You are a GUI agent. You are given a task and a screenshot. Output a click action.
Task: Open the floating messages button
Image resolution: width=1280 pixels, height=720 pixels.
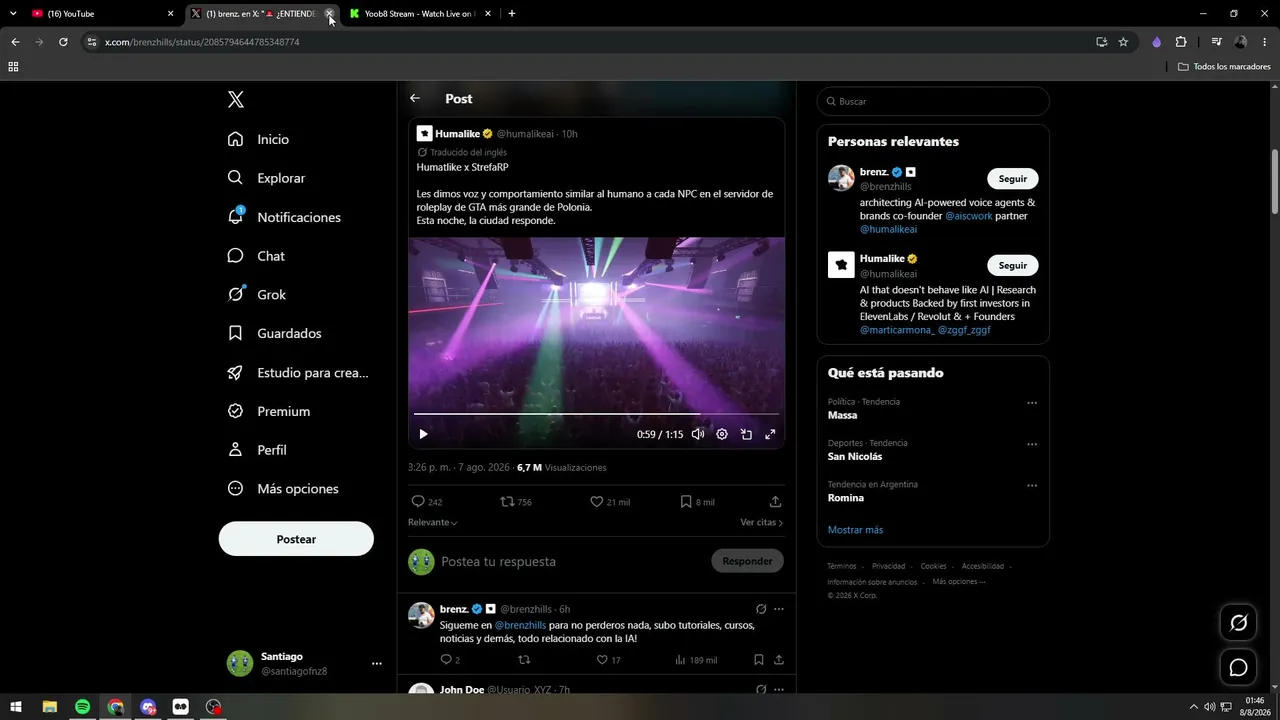pyautogui.click(x=1238, y=667)
